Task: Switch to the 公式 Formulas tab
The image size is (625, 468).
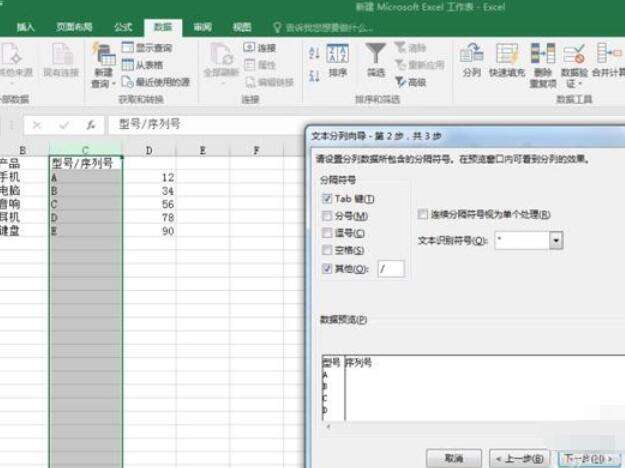Action: coord(123,27)
